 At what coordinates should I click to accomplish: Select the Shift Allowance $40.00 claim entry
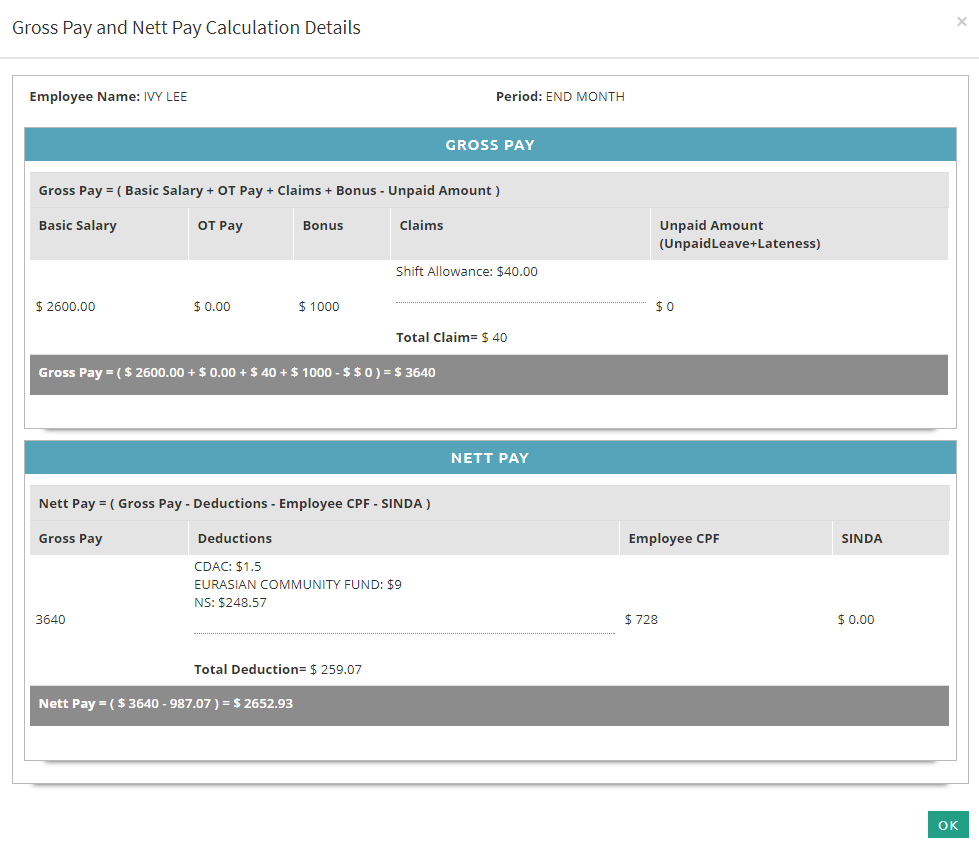(x=466, y=271)
